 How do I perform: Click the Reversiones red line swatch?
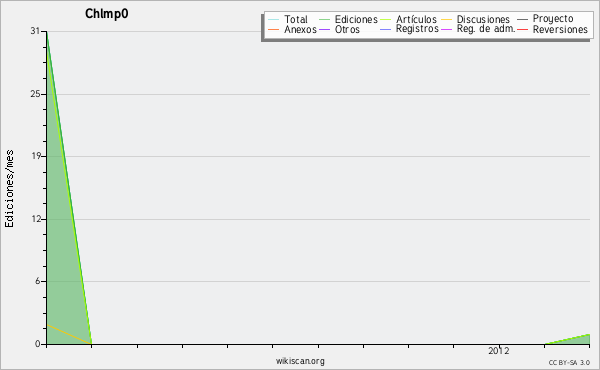(522, 29)
